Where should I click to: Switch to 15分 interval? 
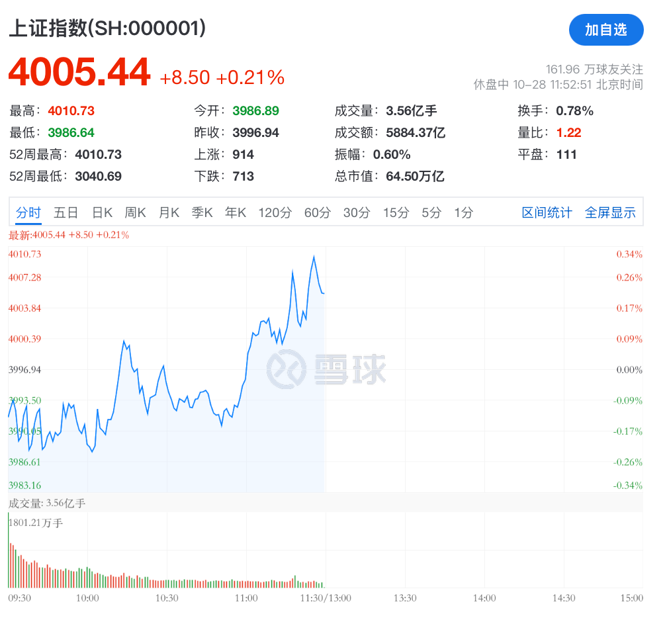coord(396,212)
